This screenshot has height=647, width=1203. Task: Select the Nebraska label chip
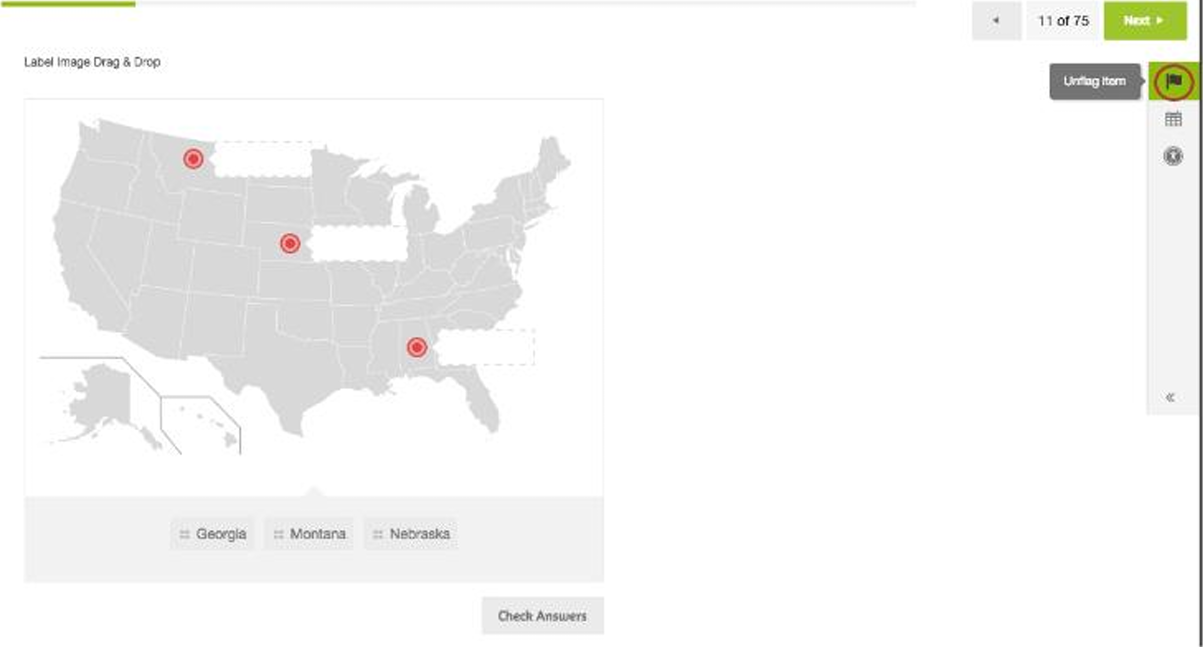(x=410, y=534)
